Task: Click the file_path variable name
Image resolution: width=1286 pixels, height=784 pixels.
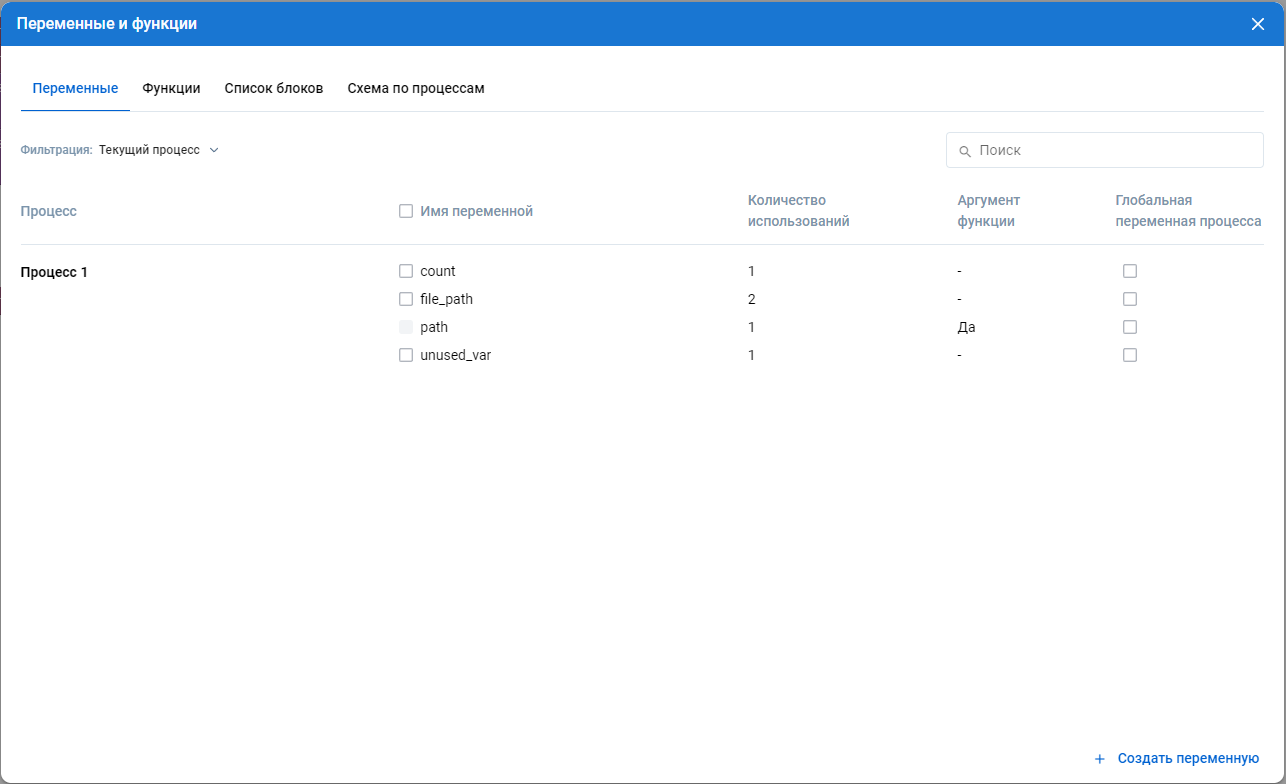Action: coord(446,299)
